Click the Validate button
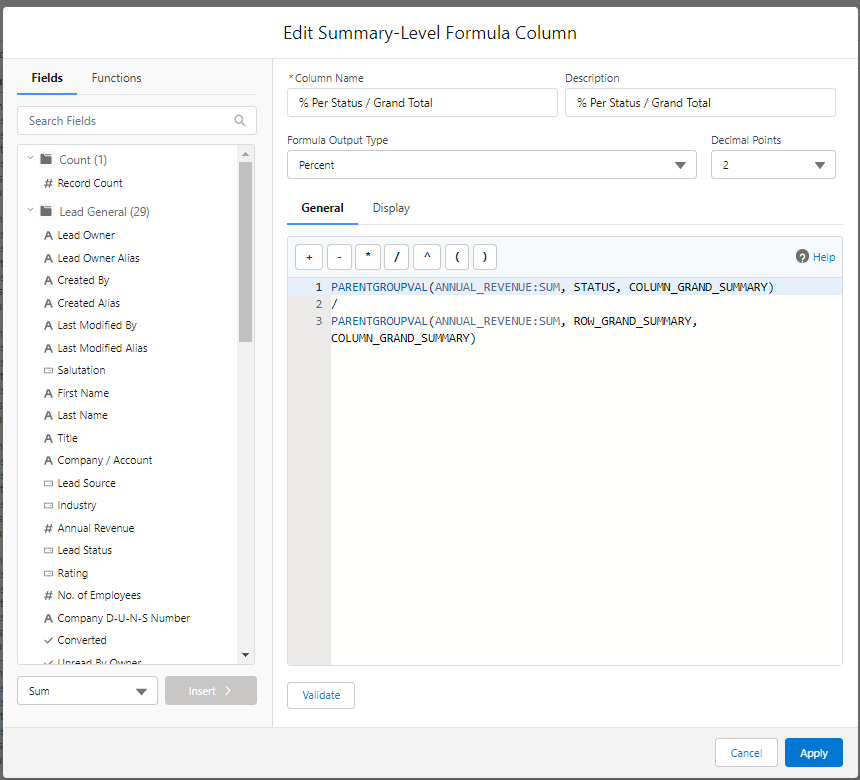Image resolution: width=860 pixels, height=780 pixels. pos(321,695)
